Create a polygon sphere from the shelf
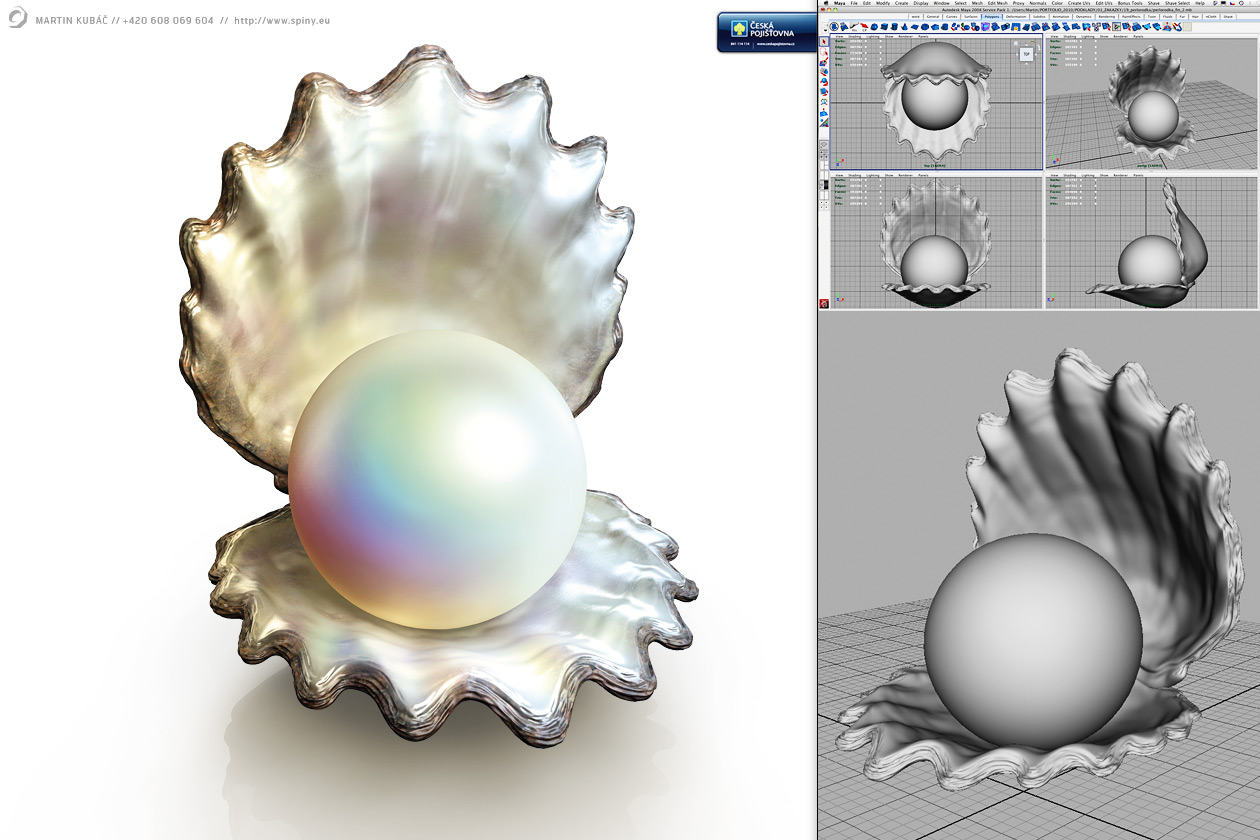 pyautogui.click(x=875, y=27)
